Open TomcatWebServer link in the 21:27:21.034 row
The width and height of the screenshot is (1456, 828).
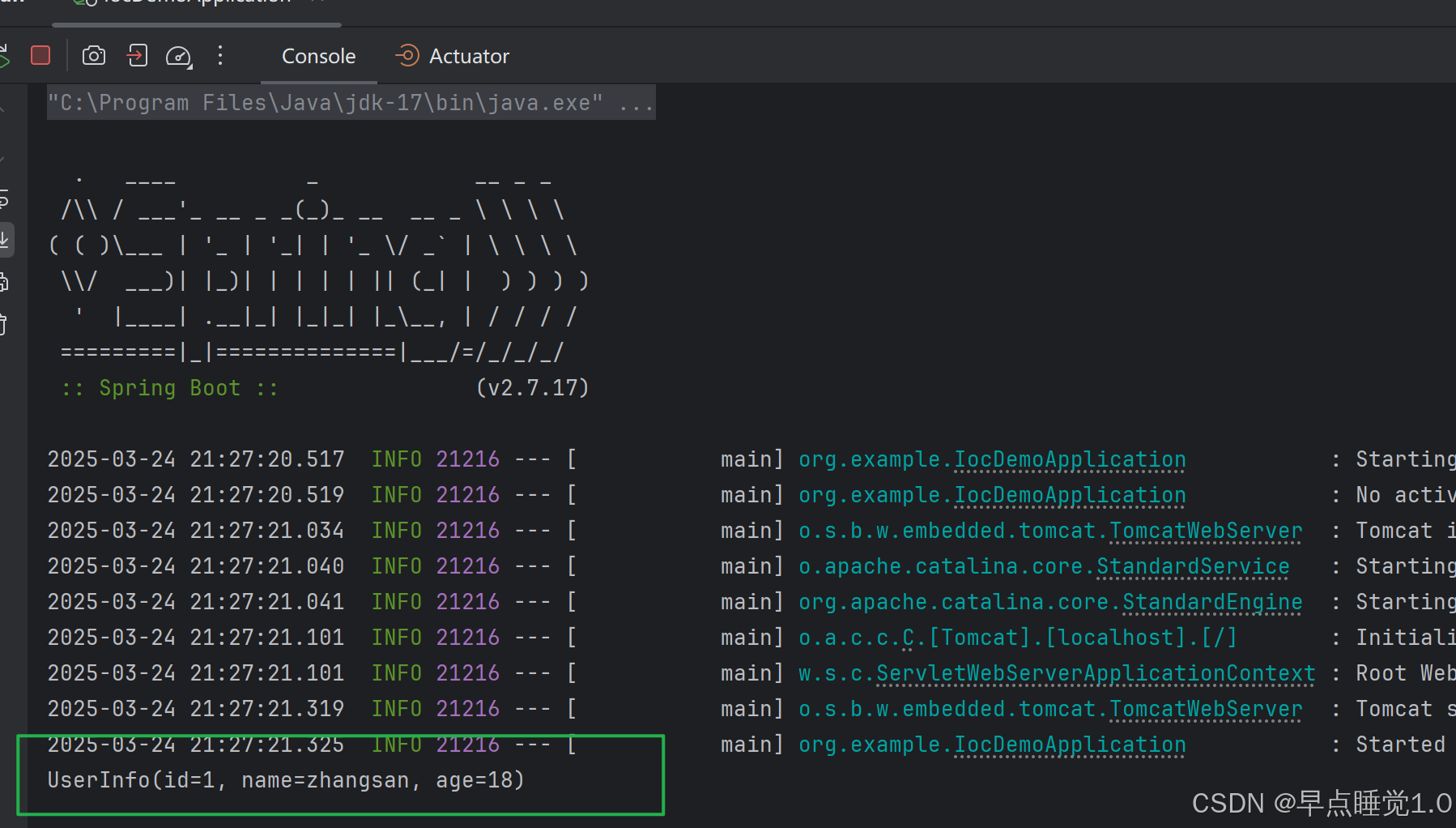(1206, 531)
